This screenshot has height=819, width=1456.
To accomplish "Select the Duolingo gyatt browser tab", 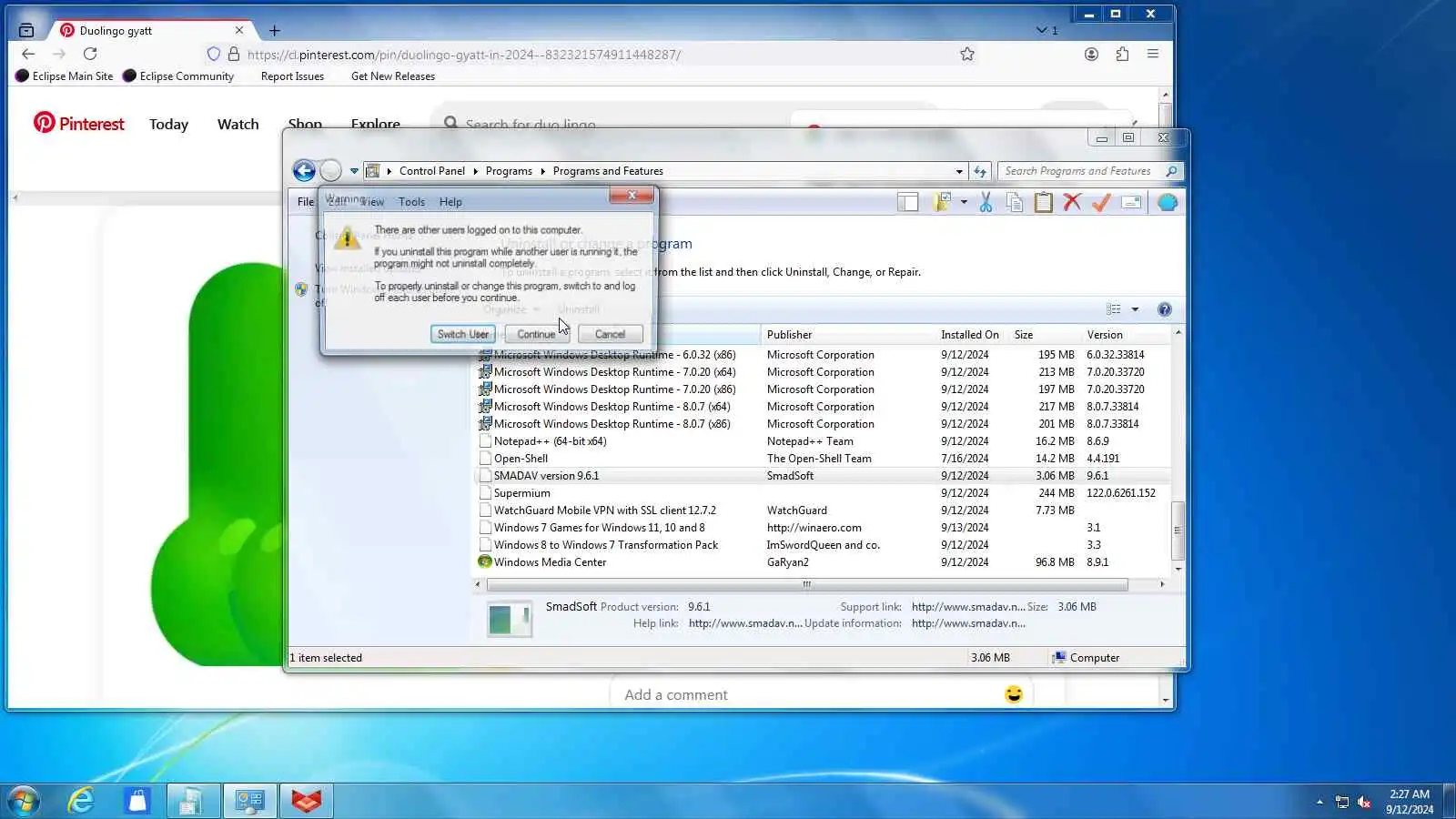I will click(151, 30).
